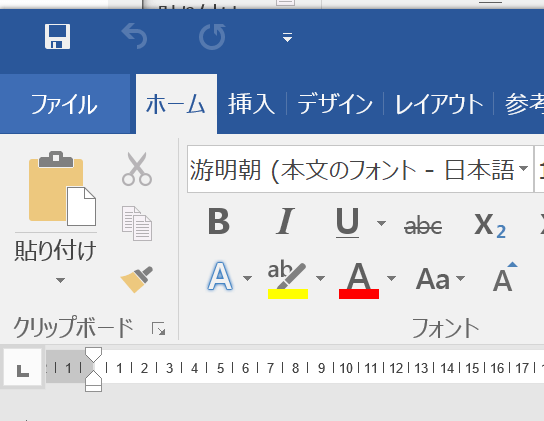
Task: Apply text effects with the blue A
Action: click(220, 277)
